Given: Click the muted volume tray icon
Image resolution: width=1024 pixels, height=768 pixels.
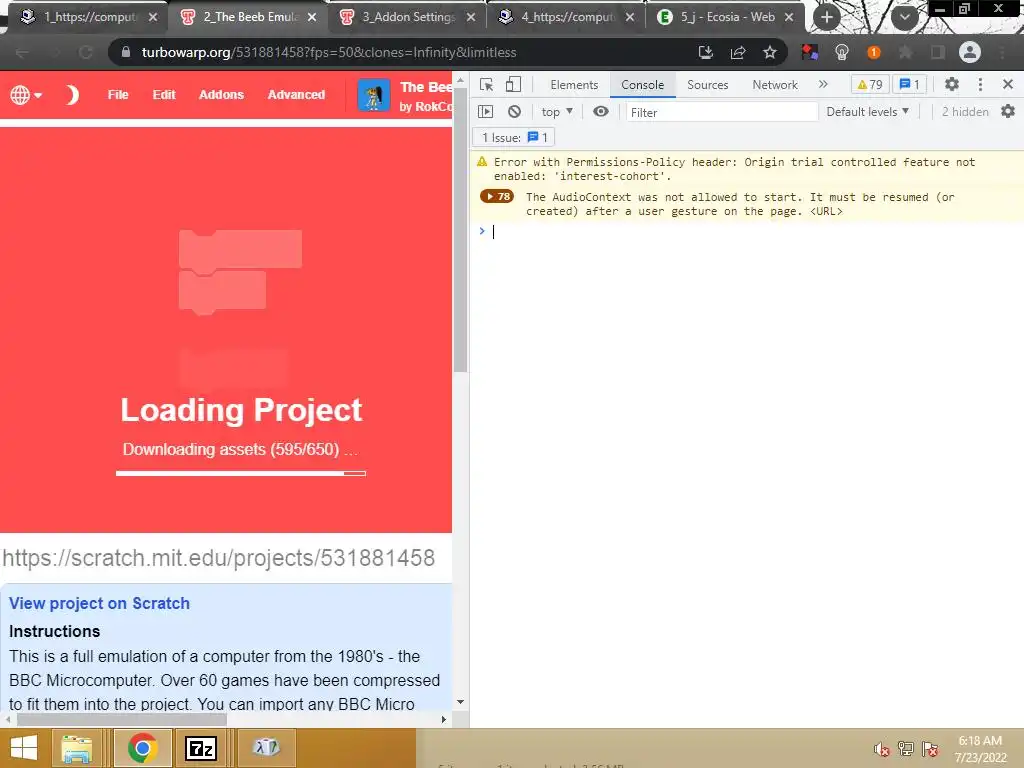Looking at the screenshot, I should [882, 749].
